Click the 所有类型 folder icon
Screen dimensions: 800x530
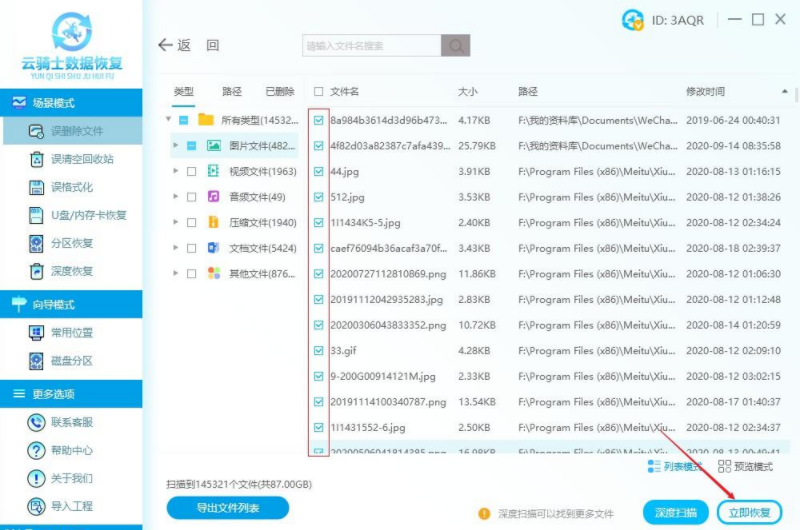click(x=206, y=120)
